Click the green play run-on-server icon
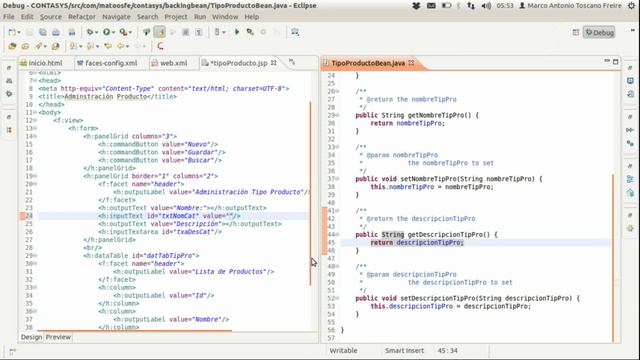The image size is (640, 360). pos(237,32)
